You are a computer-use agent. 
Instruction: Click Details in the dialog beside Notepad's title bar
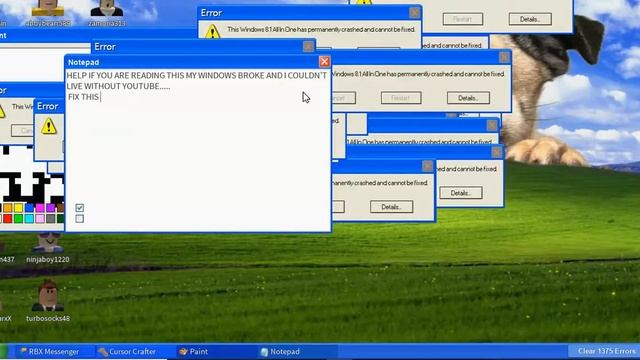pyautogui.click(x=468, y=98)
